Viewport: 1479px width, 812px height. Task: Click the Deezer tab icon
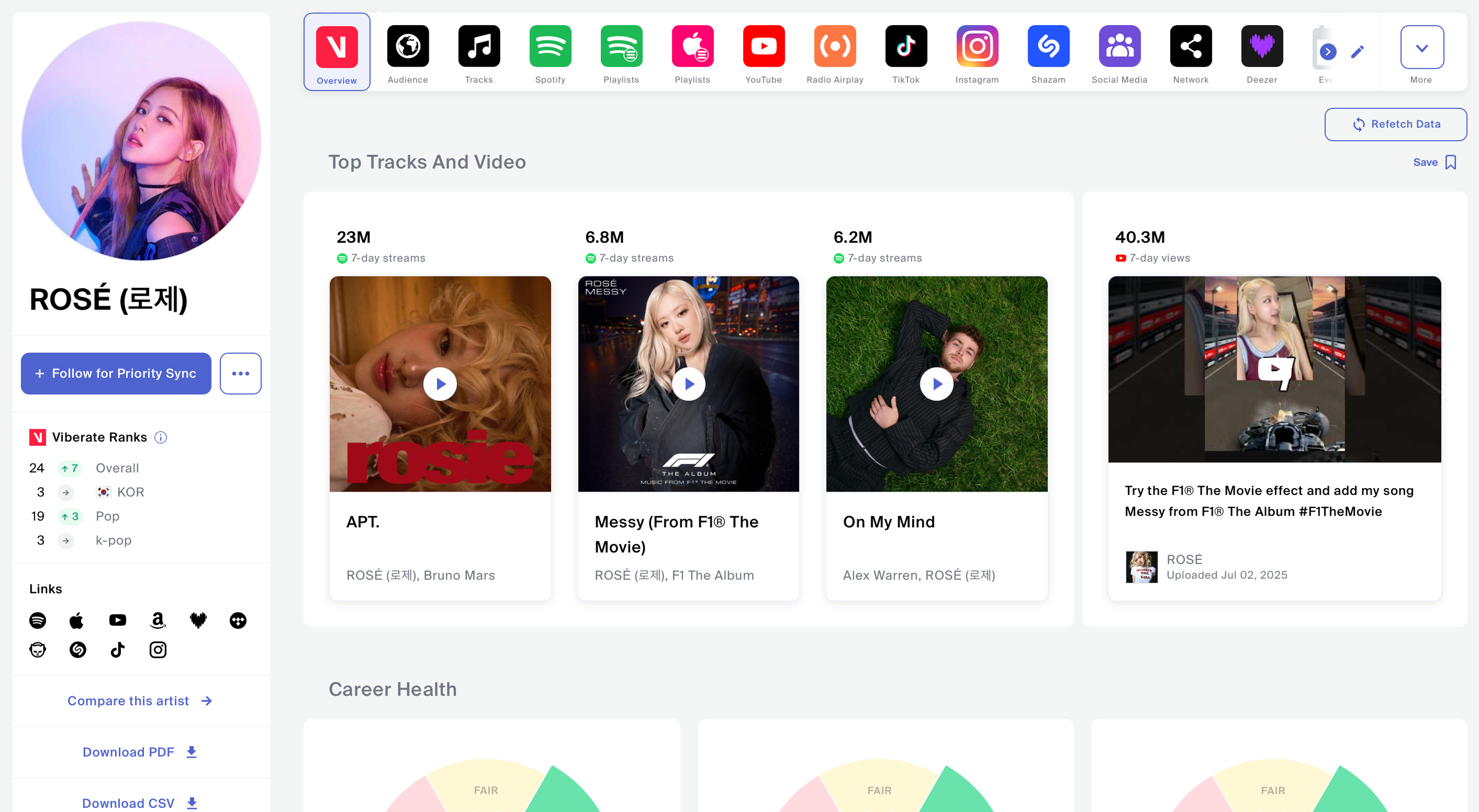(x=1261, y=46)
